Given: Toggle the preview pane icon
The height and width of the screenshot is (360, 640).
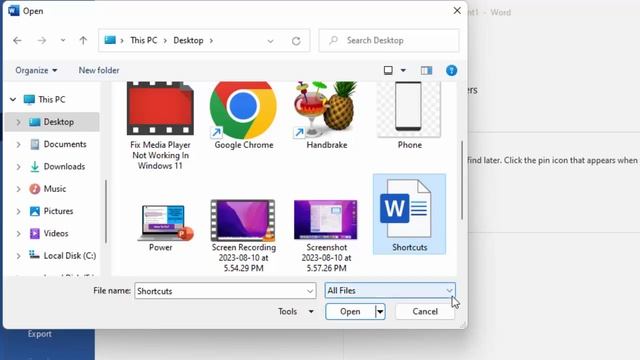Looking at the screenshot, I should [x=427, y=71].
